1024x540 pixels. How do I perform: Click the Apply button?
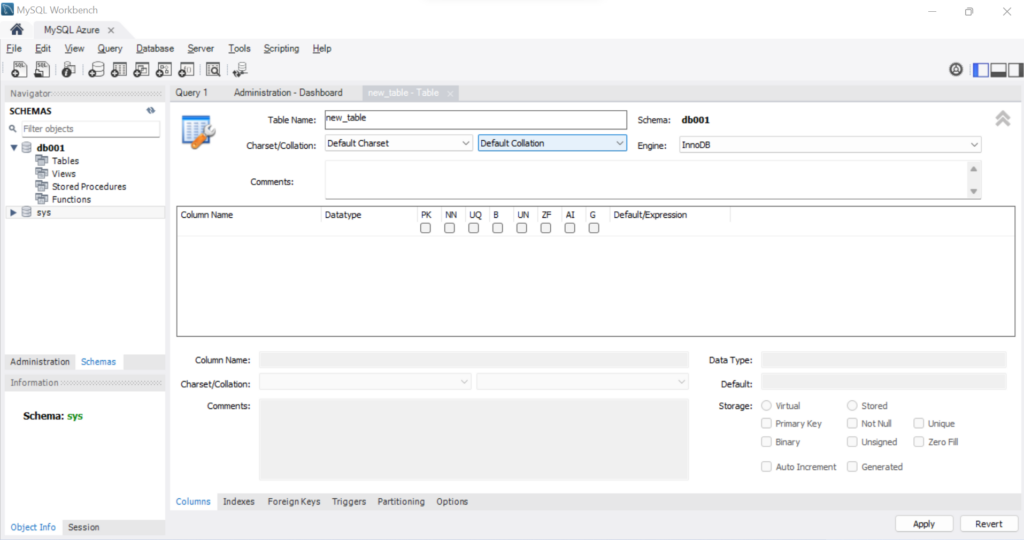923,524
